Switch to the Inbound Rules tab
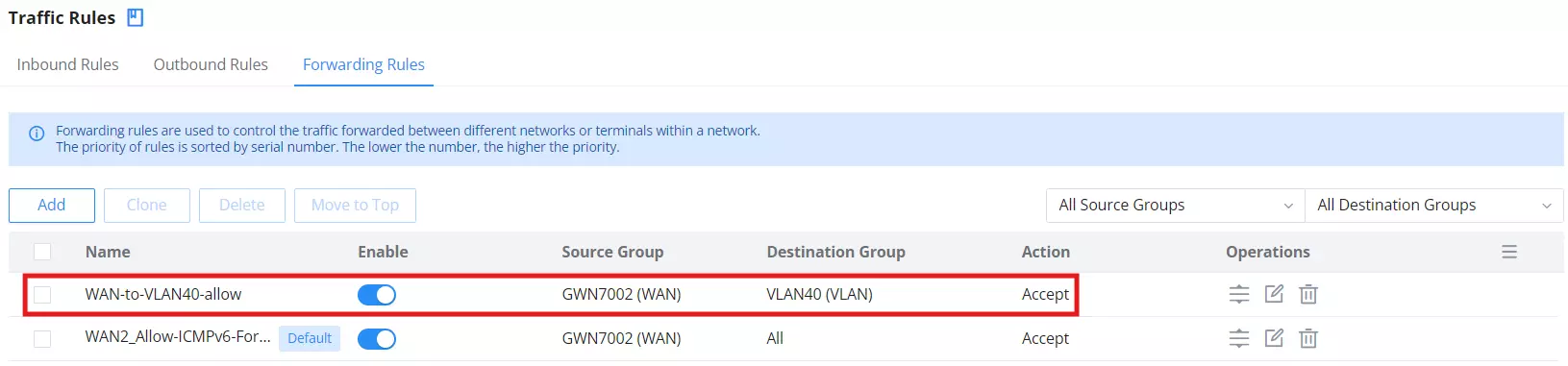This screenshot has width=1568, height=366. pyautogui.click(x=67, y=64)
